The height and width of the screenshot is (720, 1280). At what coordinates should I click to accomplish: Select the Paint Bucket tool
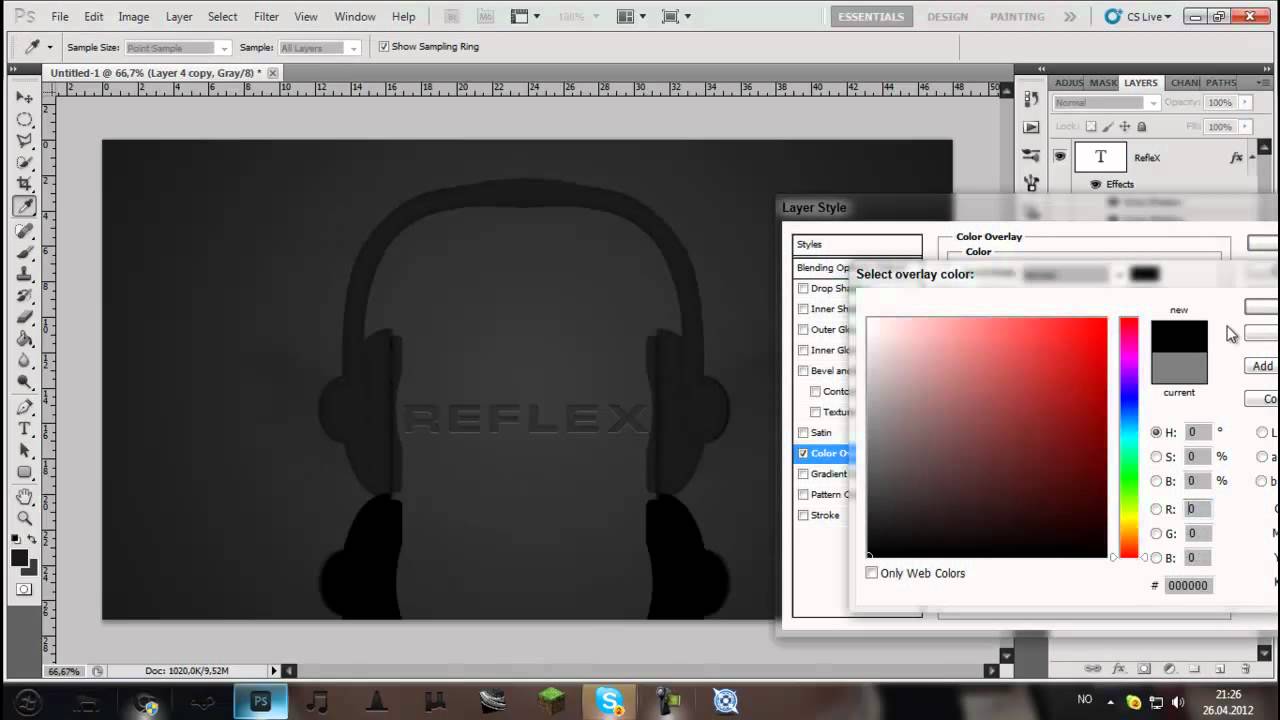pyautogui.click(x=25, y=340)
